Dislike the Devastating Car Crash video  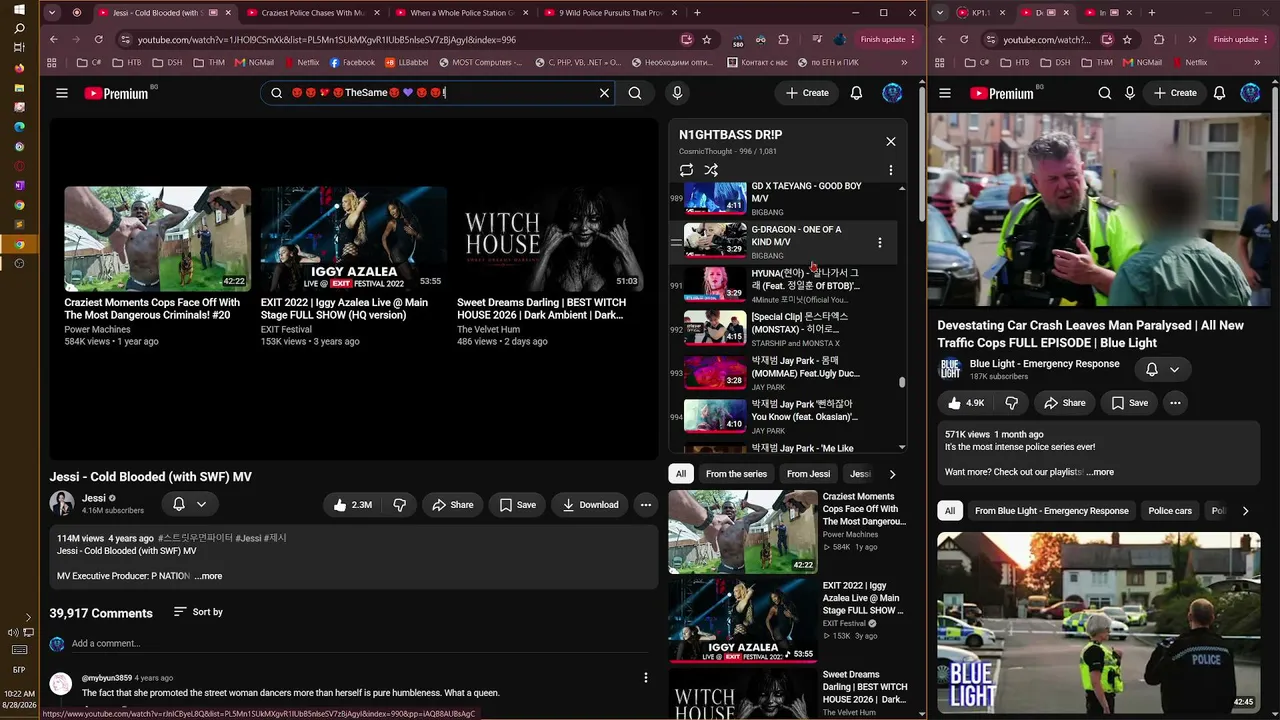1011,403
